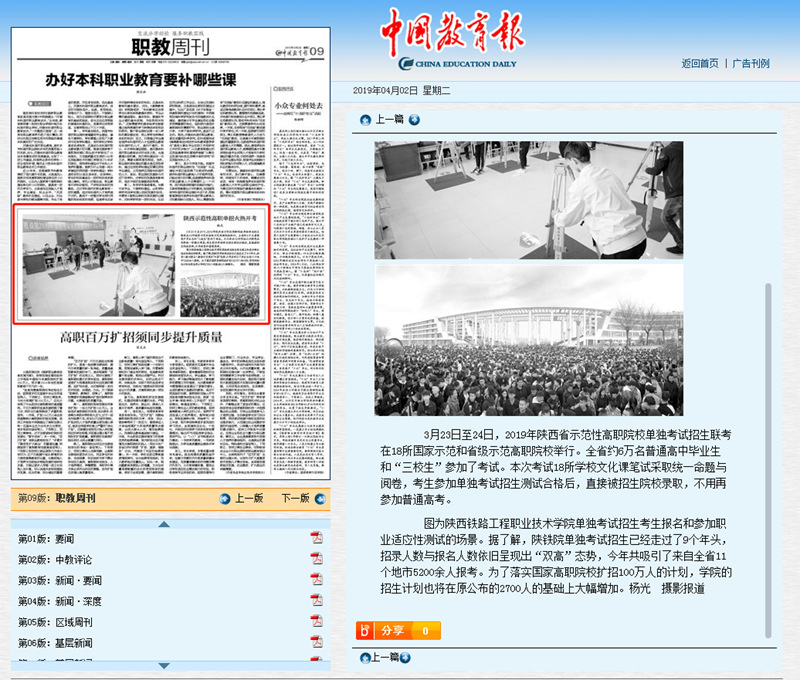800x680 pixels.
Task: Click the highlighted article region on page thumbnail
Action: pyautogui.click(x=141, y=264)
